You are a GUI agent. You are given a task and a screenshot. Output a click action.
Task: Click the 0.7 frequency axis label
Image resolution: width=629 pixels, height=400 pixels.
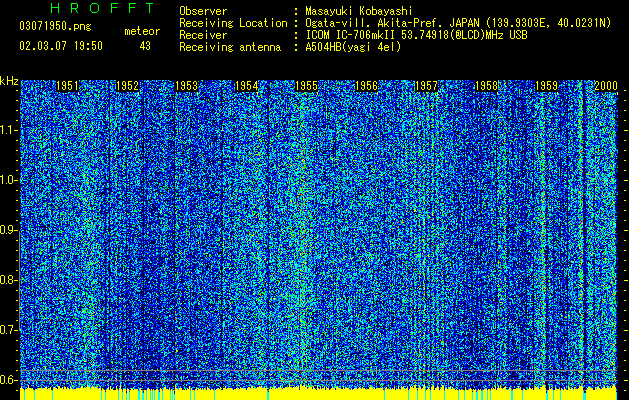9,330
